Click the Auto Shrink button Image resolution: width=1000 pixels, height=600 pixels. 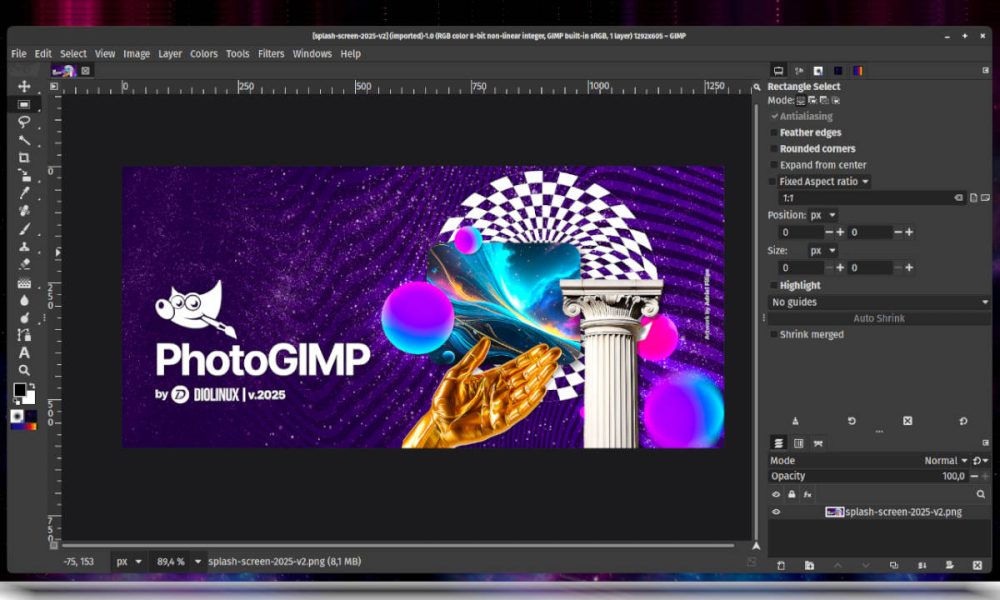[879, 318]
